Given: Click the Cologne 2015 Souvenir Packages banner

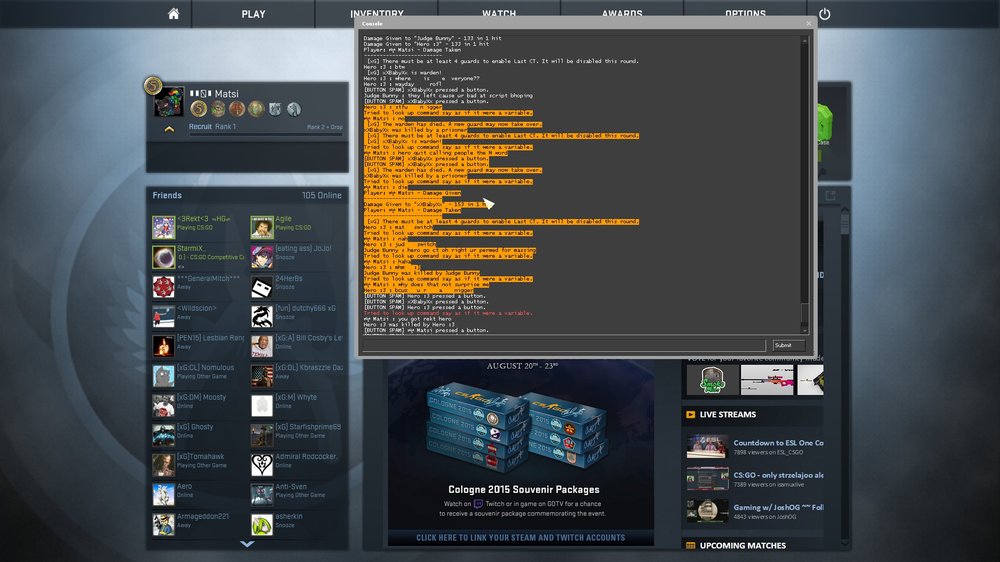Looking at the screenshot, I should coord(521,453).
